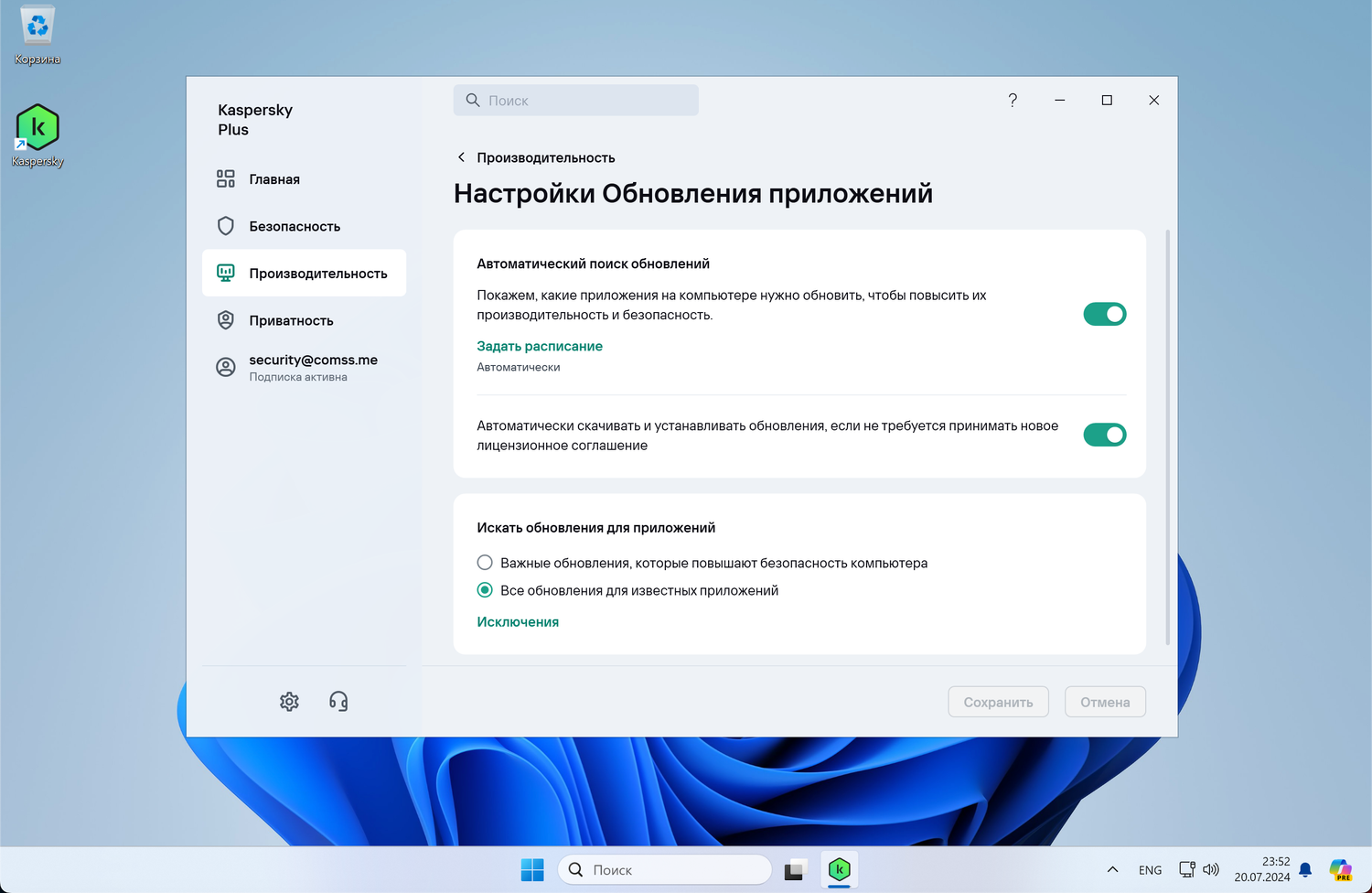This screenshot has width=1372, height=893.
Task: Click the magnifier icon in Kaspersky search
Action: point(473,101)
